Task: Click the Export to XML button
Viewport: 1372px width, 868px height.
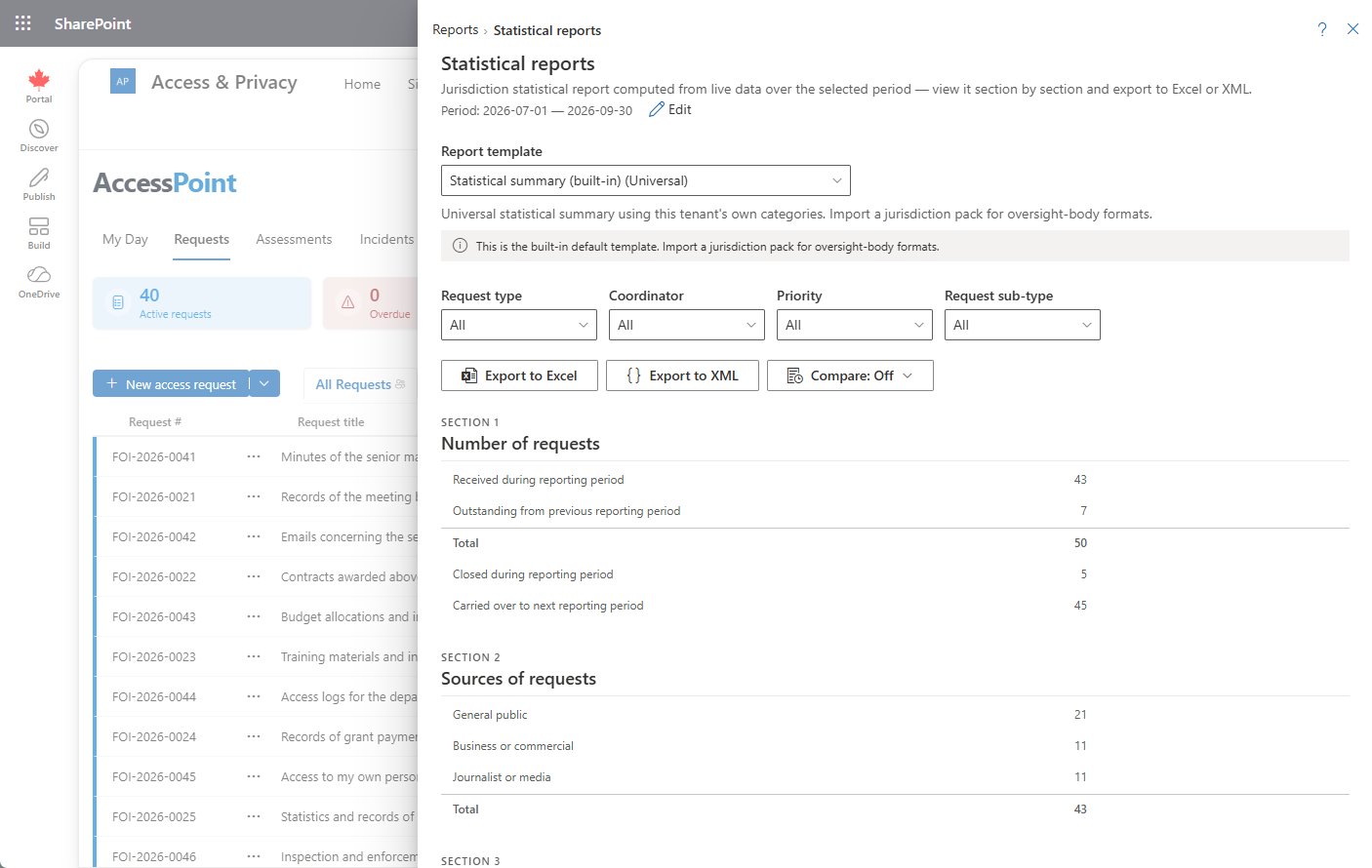Action: point(682,375)
